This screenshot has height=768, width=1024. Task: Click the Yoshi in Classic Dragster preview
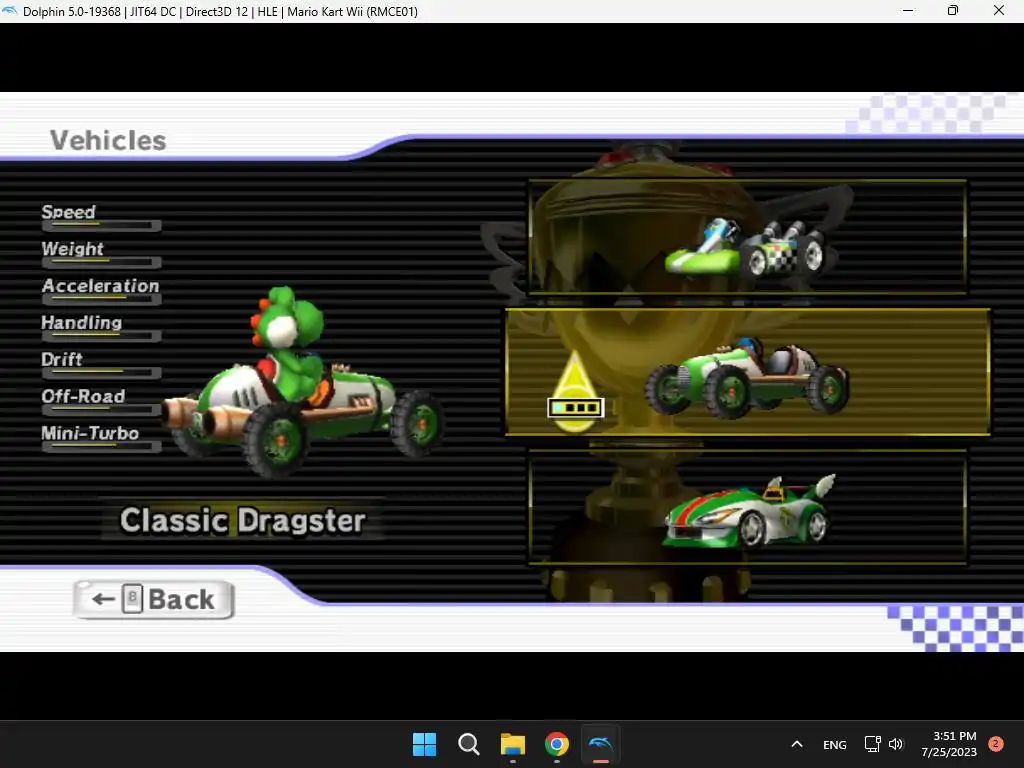tap(304, 382)
